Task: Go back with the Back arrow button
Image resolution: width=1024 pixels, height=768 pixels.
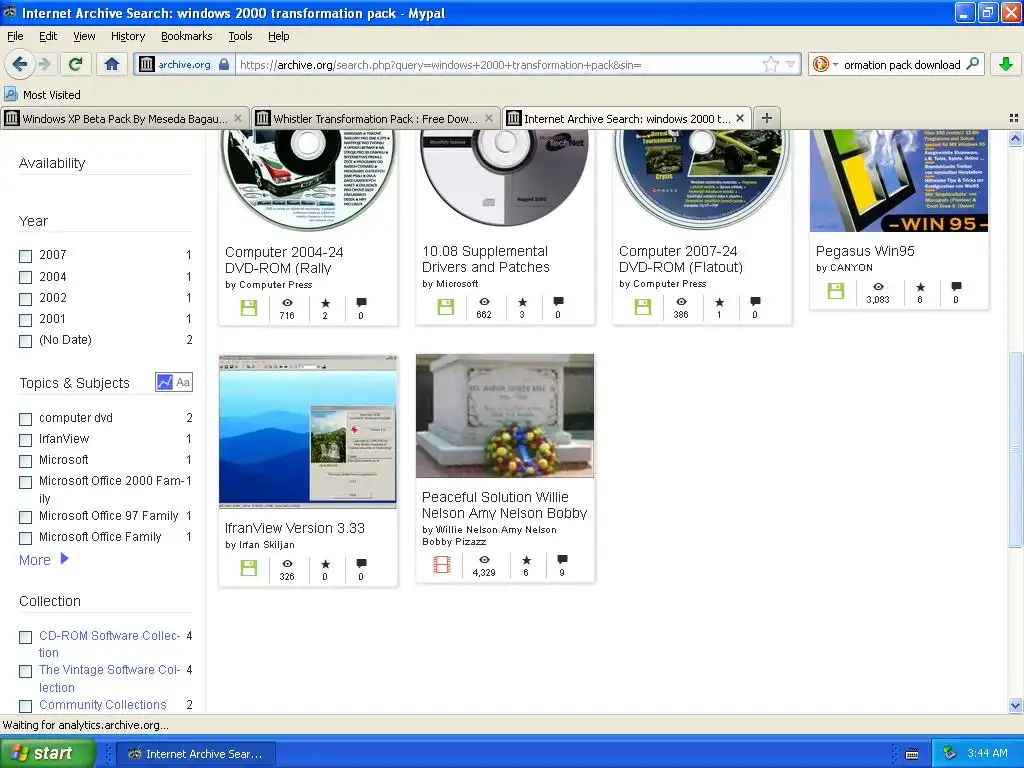Action: [x=19, y=64]
